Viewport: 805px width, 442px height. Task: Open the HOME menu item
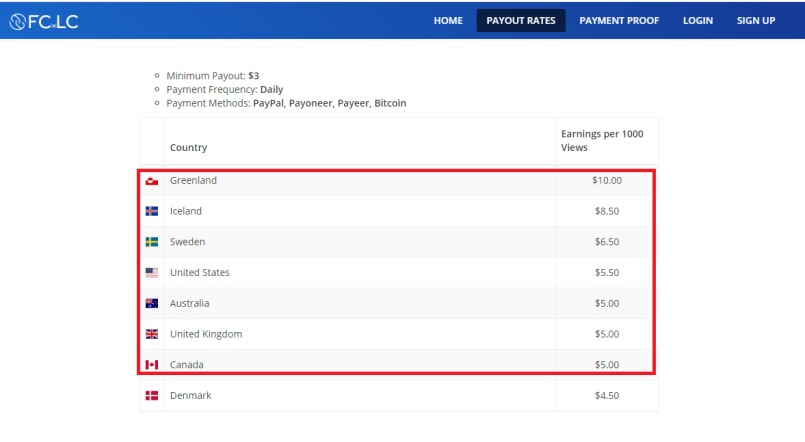point(448,21)
